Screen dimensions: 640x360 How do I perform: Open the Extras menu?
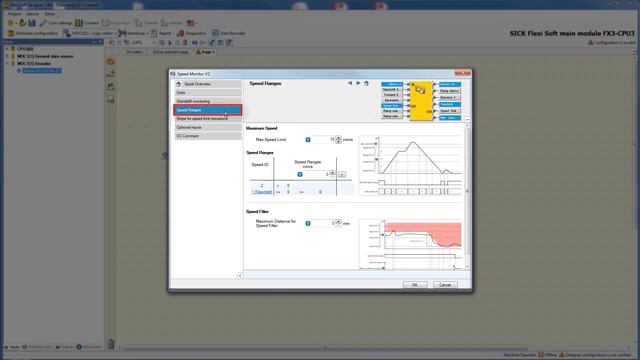tap(50, 13)
